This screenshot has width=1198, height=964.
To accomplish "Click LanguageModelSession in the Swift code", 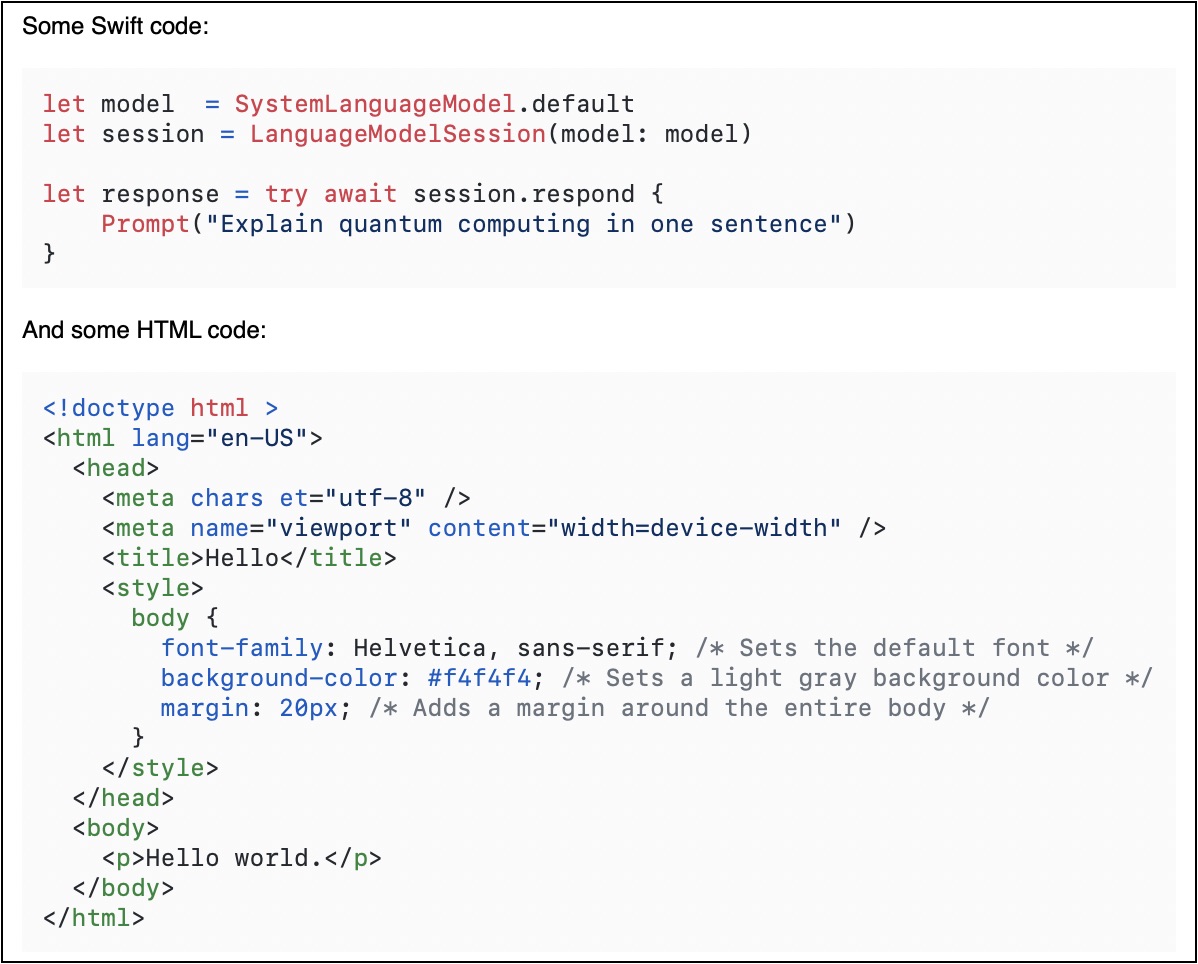I will coord(397,134).
